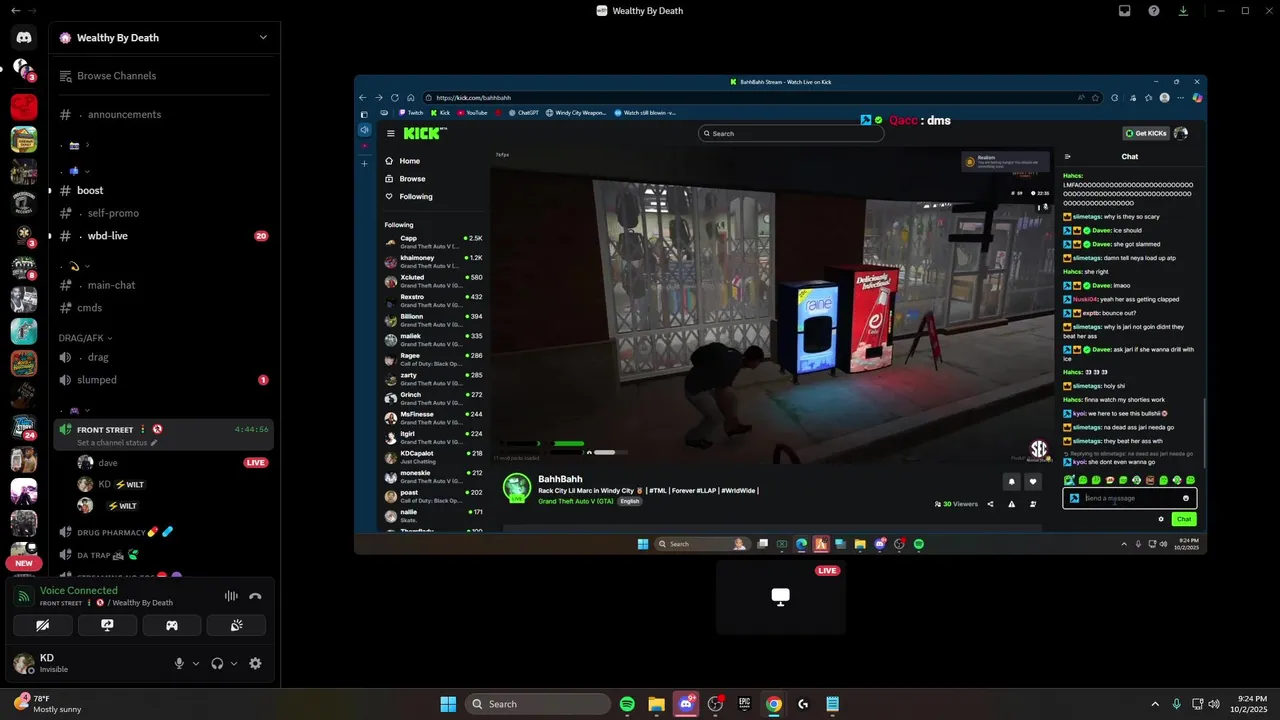The image size is (1280, 720).
Task: Click Set a channel status text
Action: (x=112, y=443)
